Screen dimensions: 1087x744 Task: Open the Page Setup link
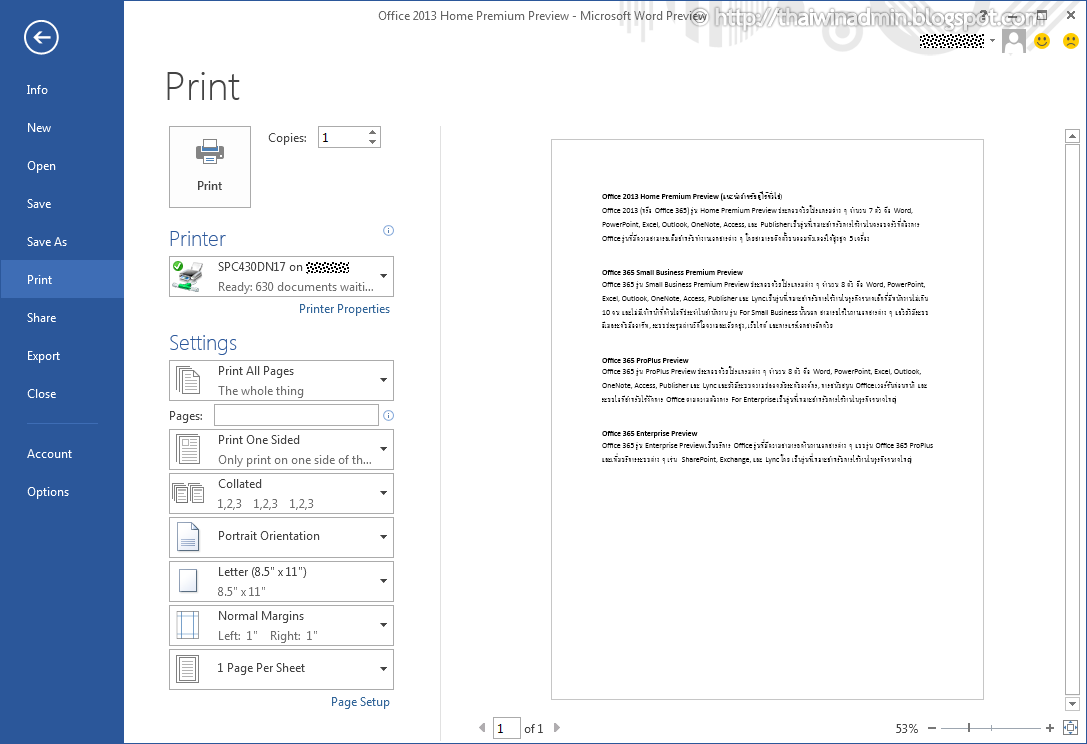360,702
